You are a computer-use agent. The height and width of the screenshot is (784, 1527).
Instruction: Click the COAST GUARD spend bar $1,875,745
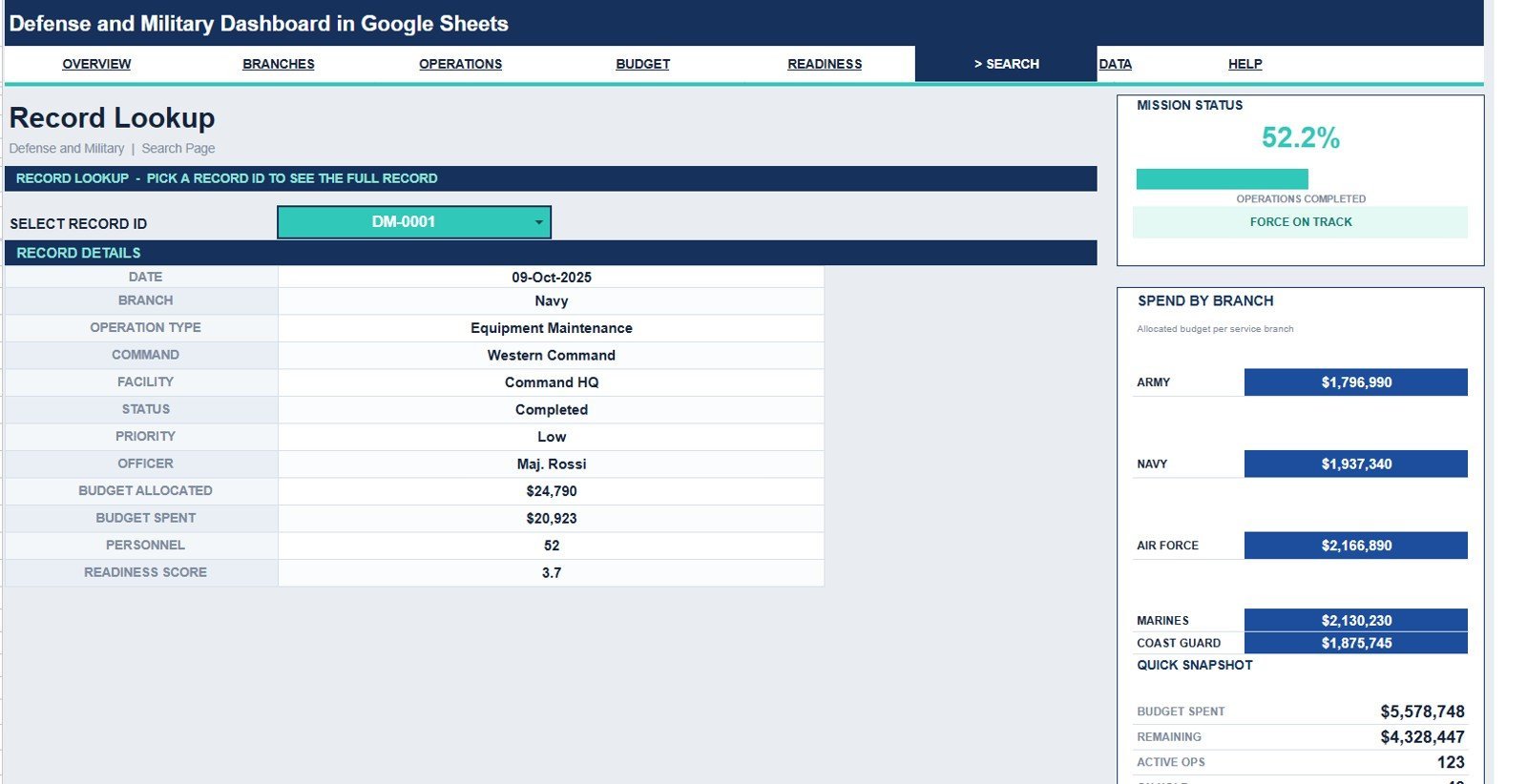(1355, 643)
